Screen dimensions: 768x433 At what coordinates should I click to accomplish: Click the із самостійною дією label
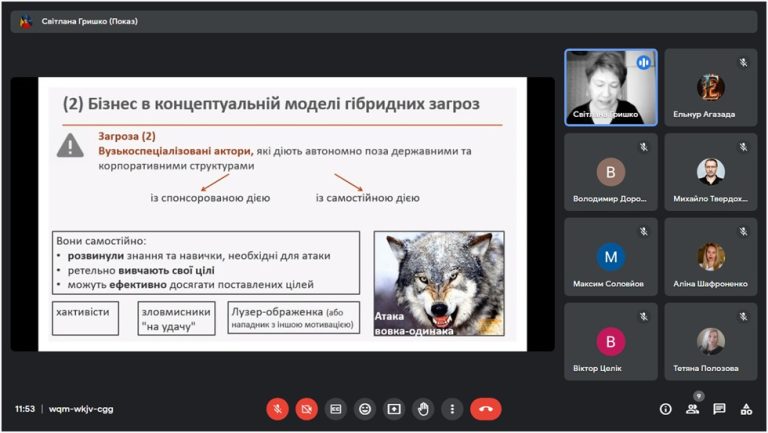[x=368, y=198]
